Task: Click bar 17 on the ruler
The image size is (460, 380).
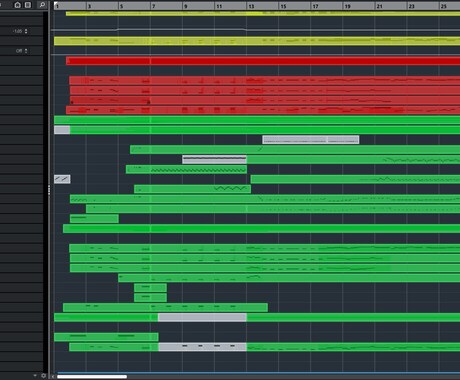Action: coord(315,6)
